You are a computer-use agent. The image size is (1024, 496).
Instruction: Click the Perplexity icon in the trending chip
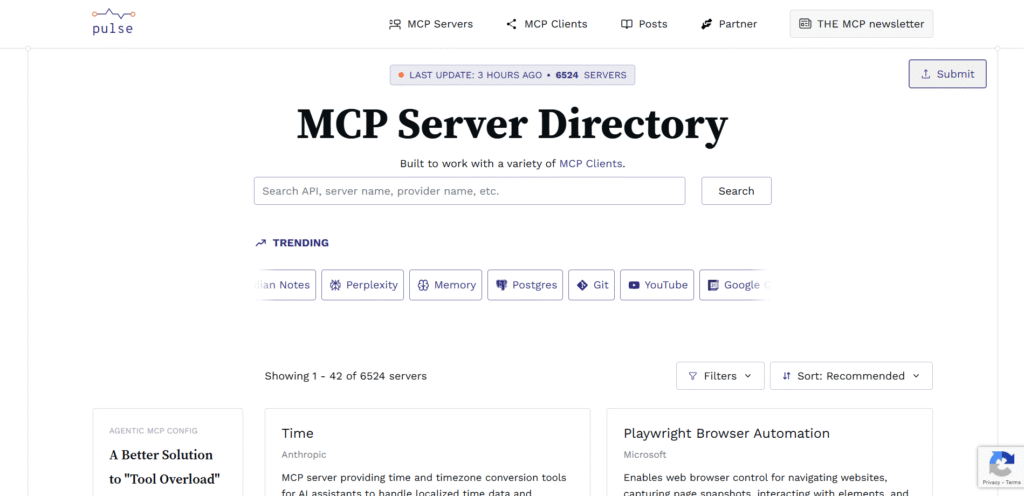point(336,285)
